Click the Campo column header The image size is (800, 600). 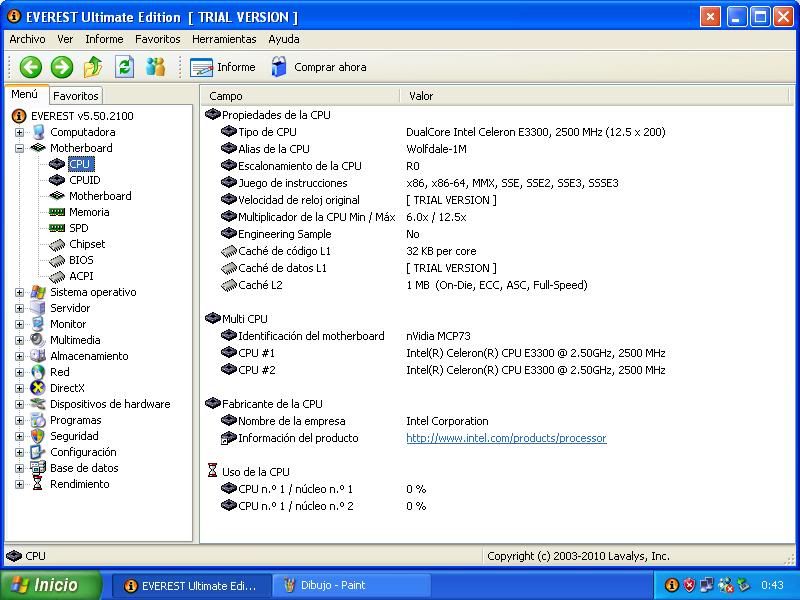pyautogui.click(x=301, y=96)
